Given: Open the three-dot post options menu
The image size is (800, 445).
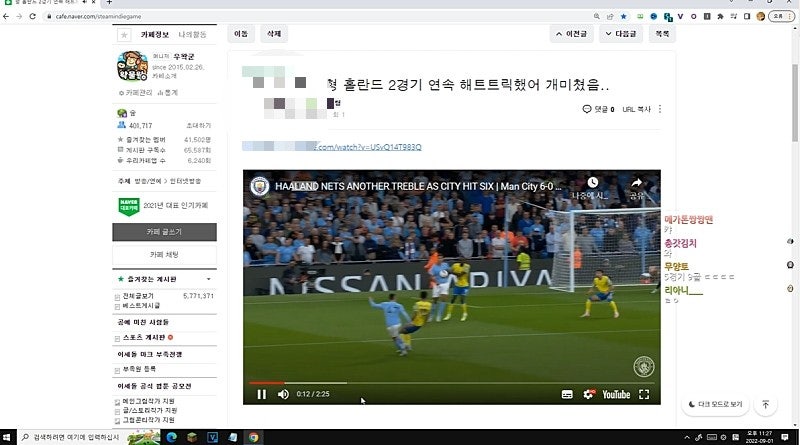Looking at the screenshot, I should coord(660,109).
